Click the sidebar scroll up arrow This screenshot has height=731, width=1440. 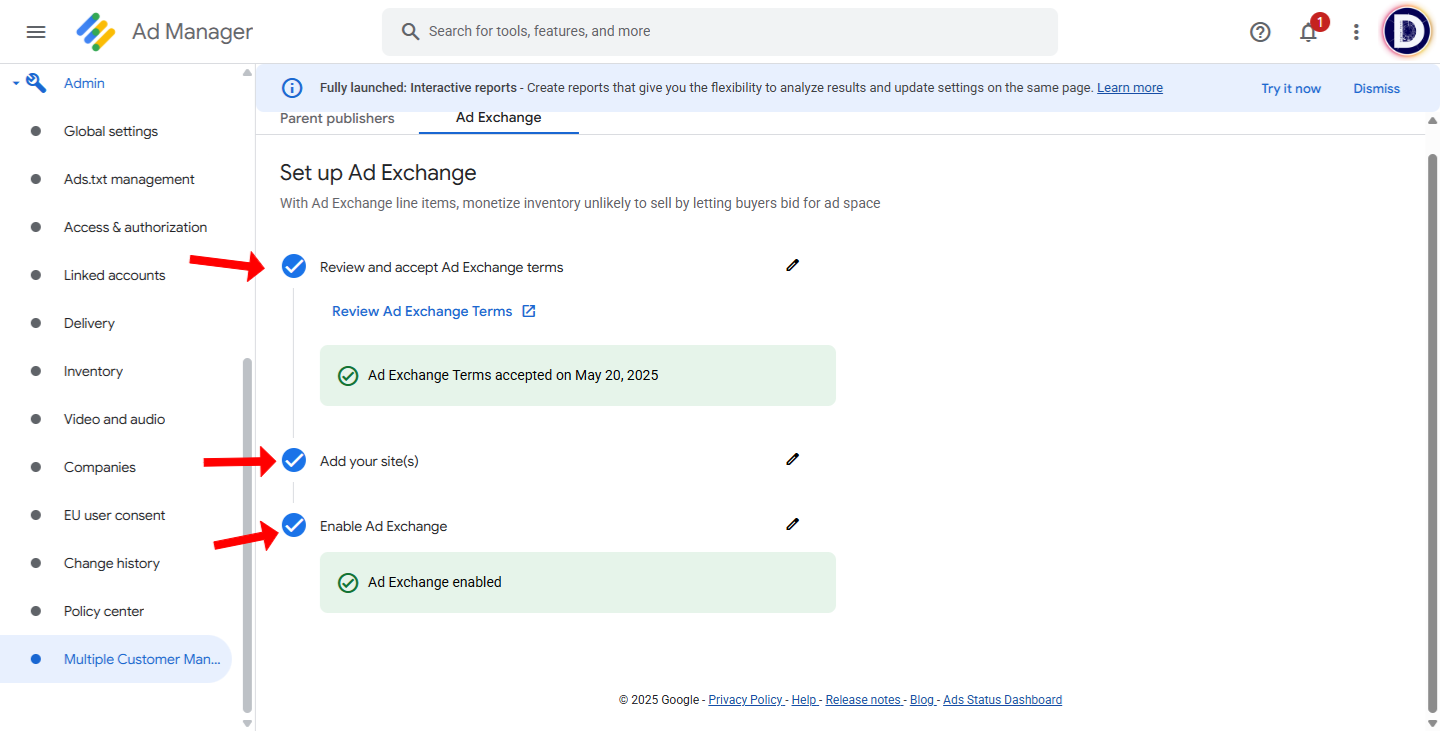(247, 72)
